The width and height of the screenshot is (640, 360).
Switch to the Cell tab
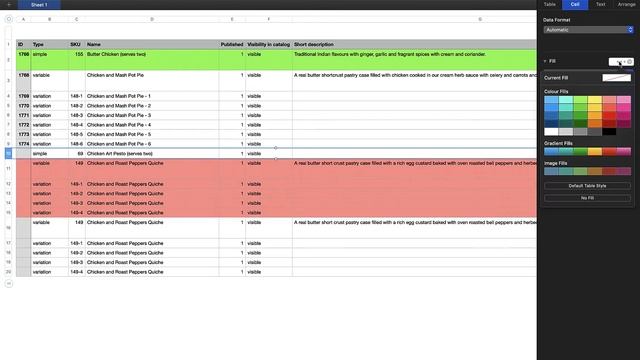coord(575,4)
